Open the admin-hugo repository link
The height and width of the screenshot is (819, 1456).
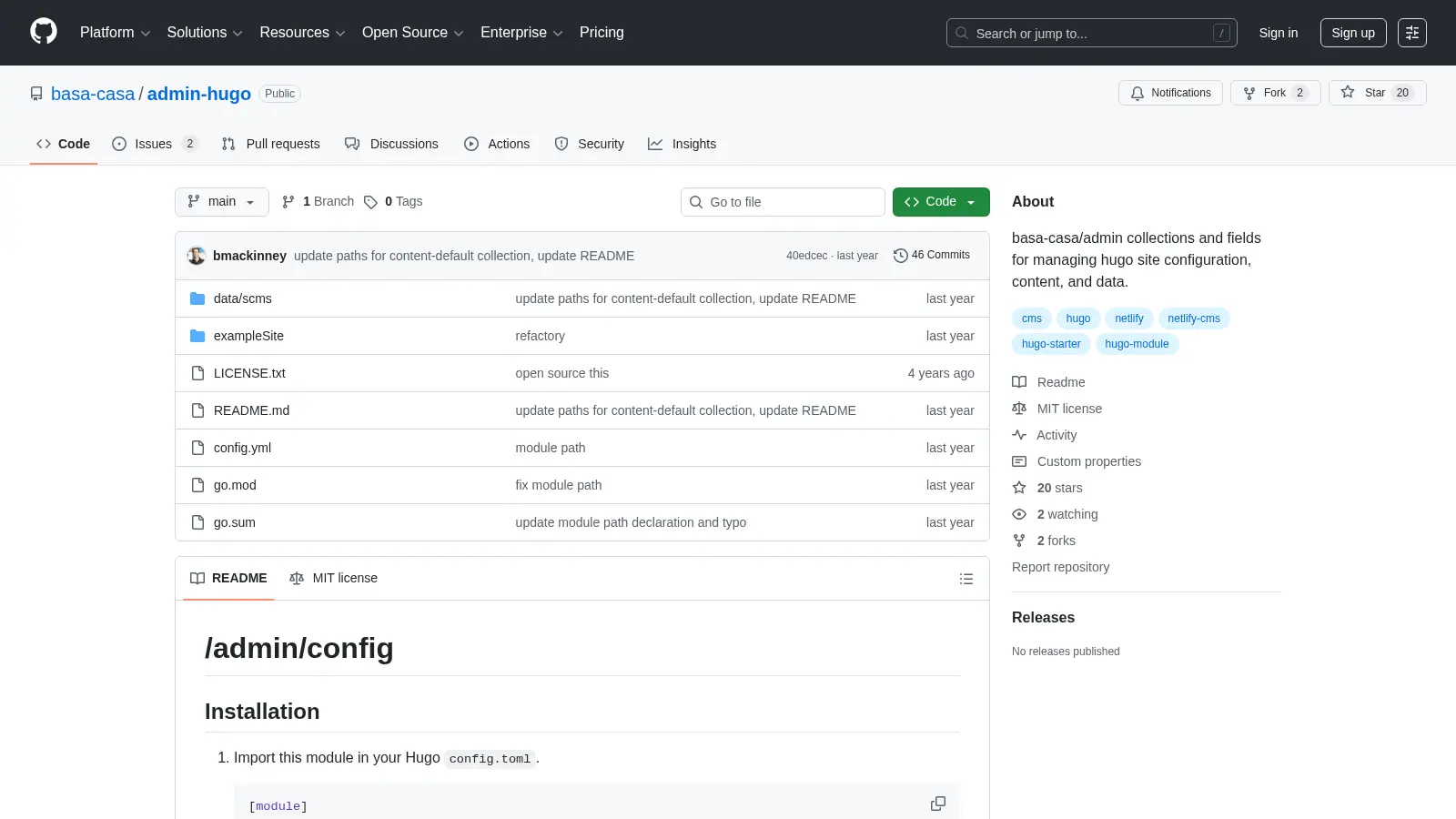199,94
